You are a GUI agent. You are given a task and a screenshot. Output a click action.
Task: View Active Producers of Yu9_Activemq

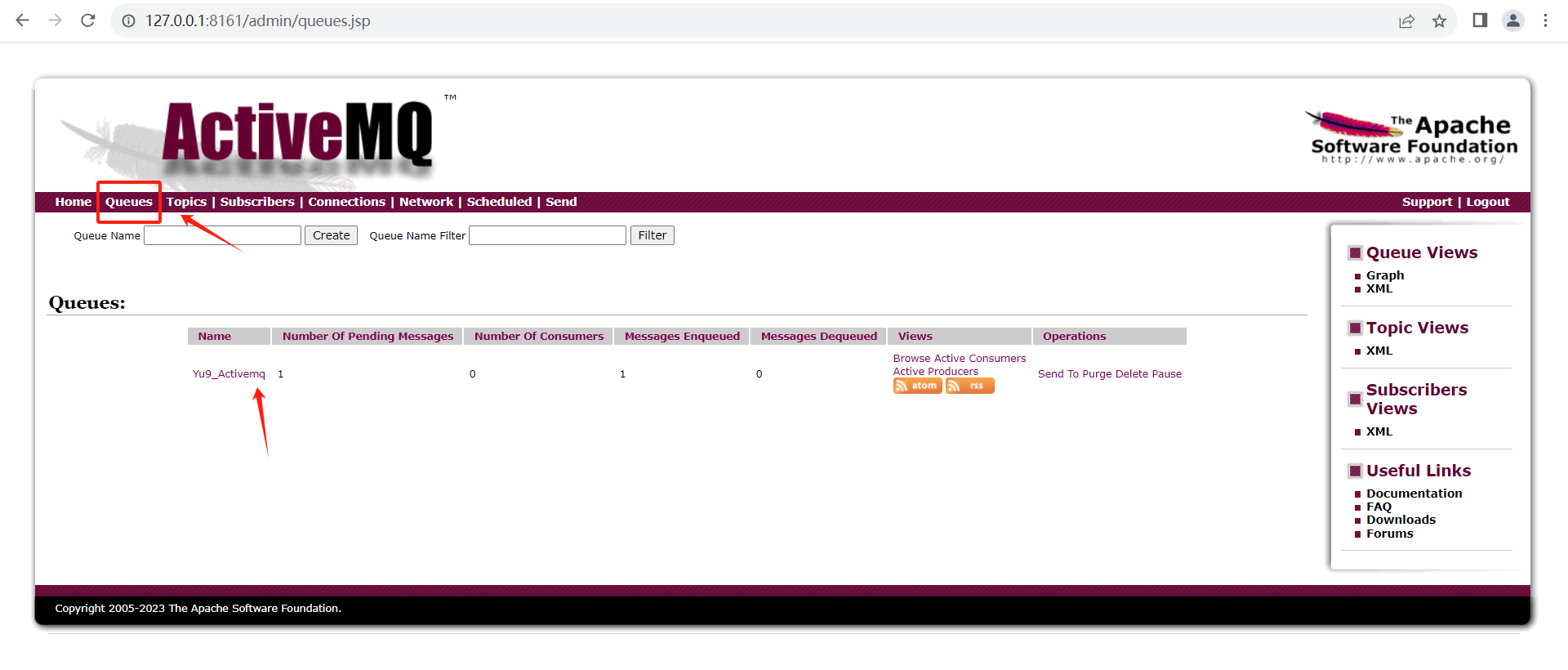click(935, 371)
